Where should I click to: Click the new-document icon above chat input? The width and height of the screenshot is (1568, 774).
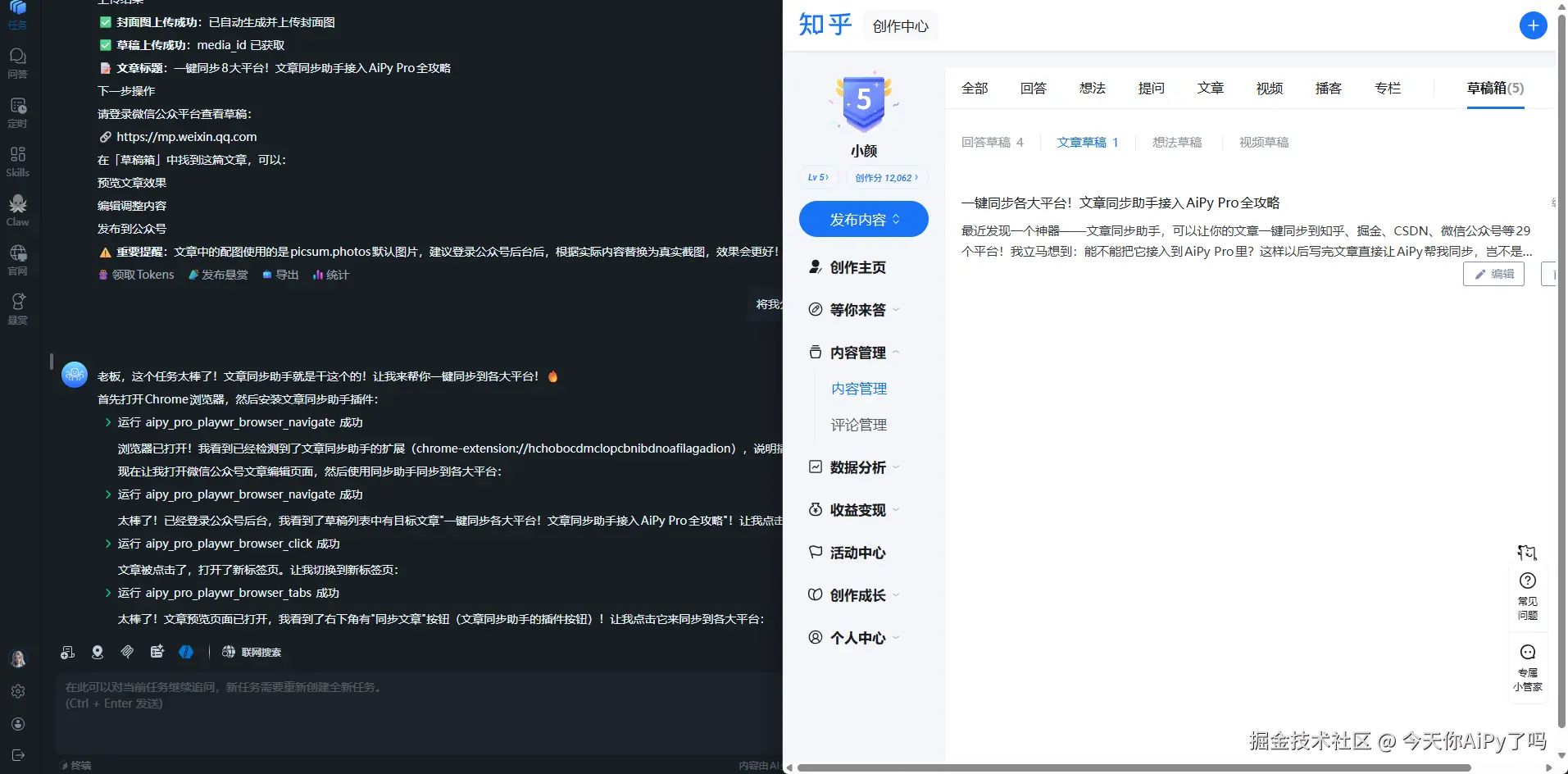pos(68,652)
